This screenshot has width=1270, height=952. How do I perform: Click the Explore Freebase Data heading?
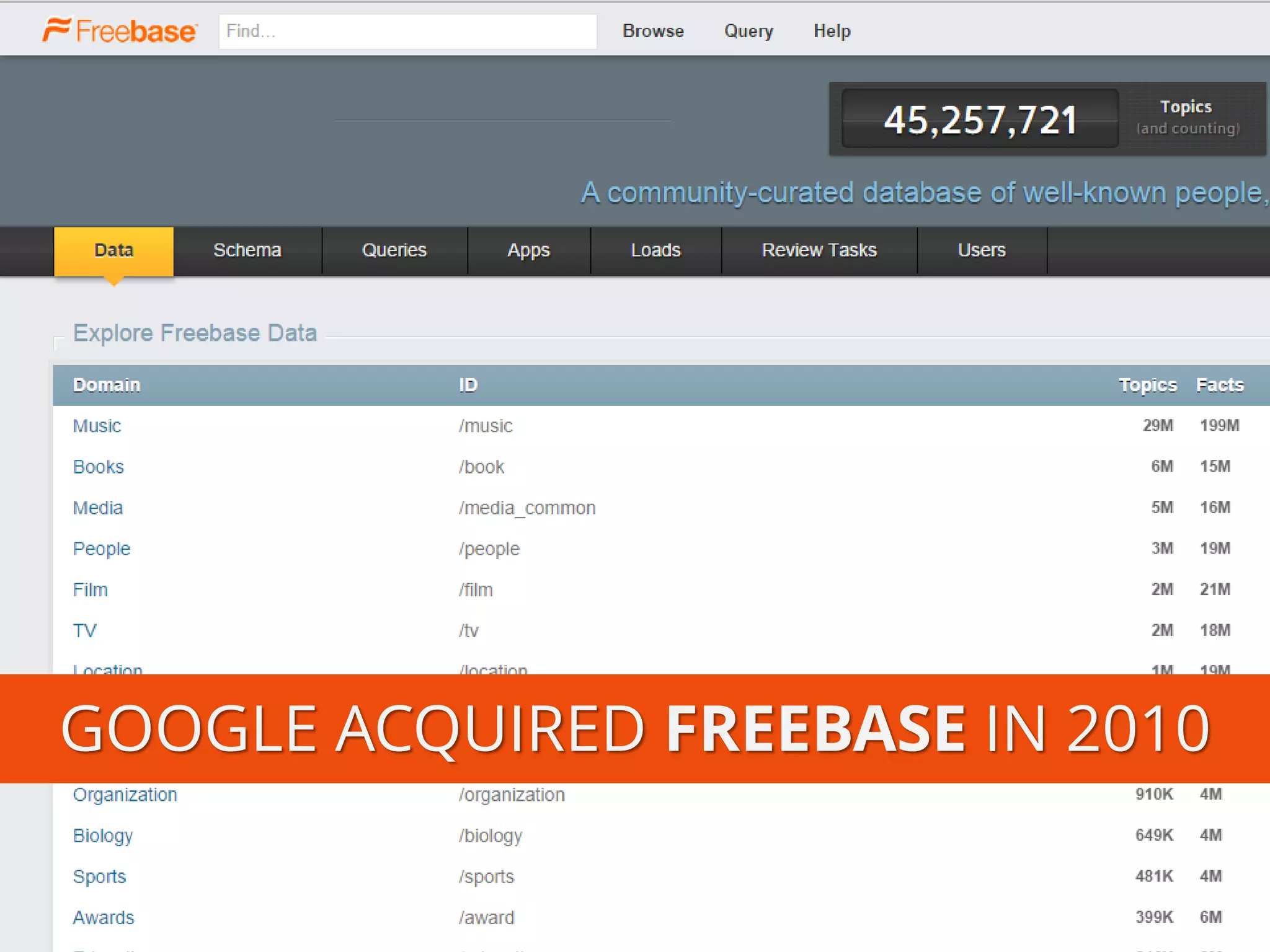195,333
